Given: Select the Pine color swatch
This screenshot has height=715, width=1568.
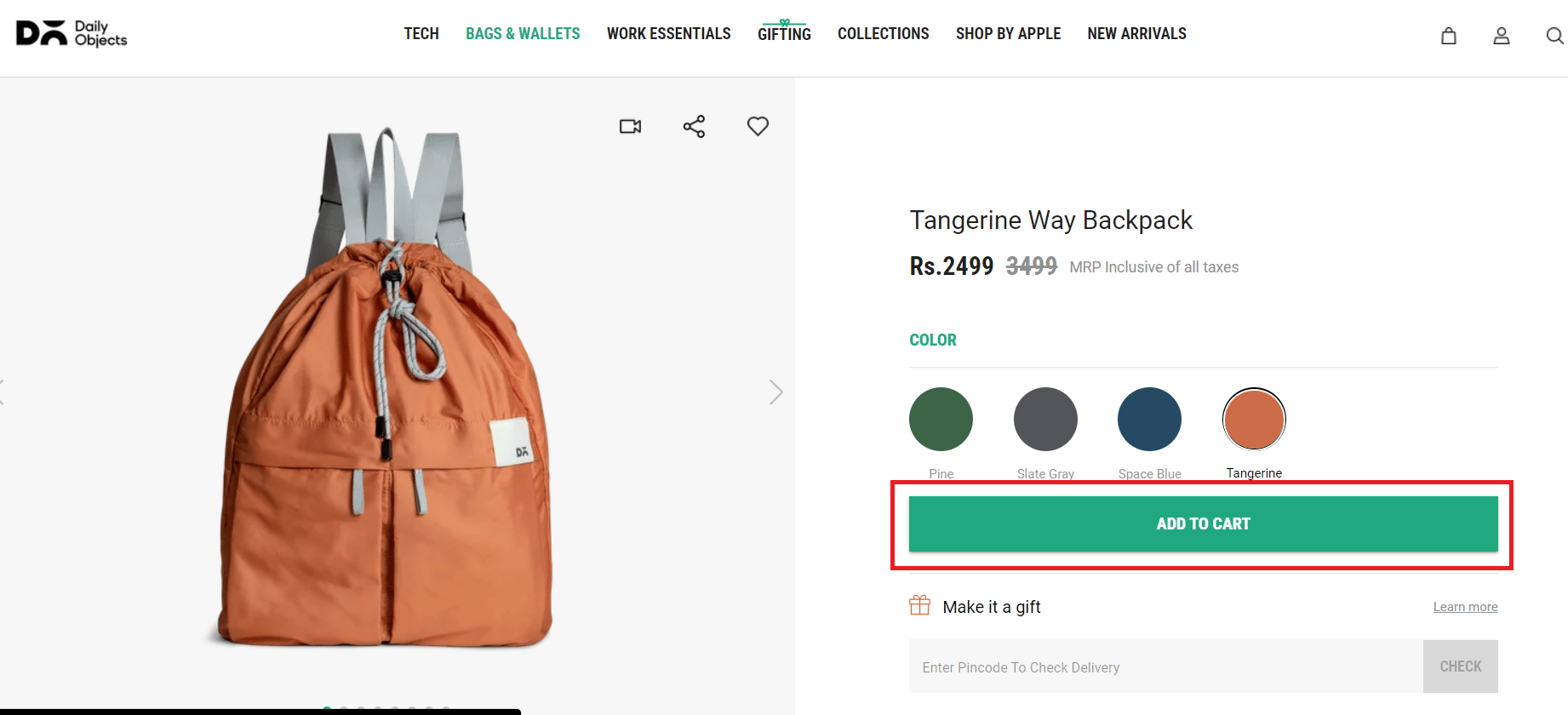Looking at the screenshot, I should 941,419.
